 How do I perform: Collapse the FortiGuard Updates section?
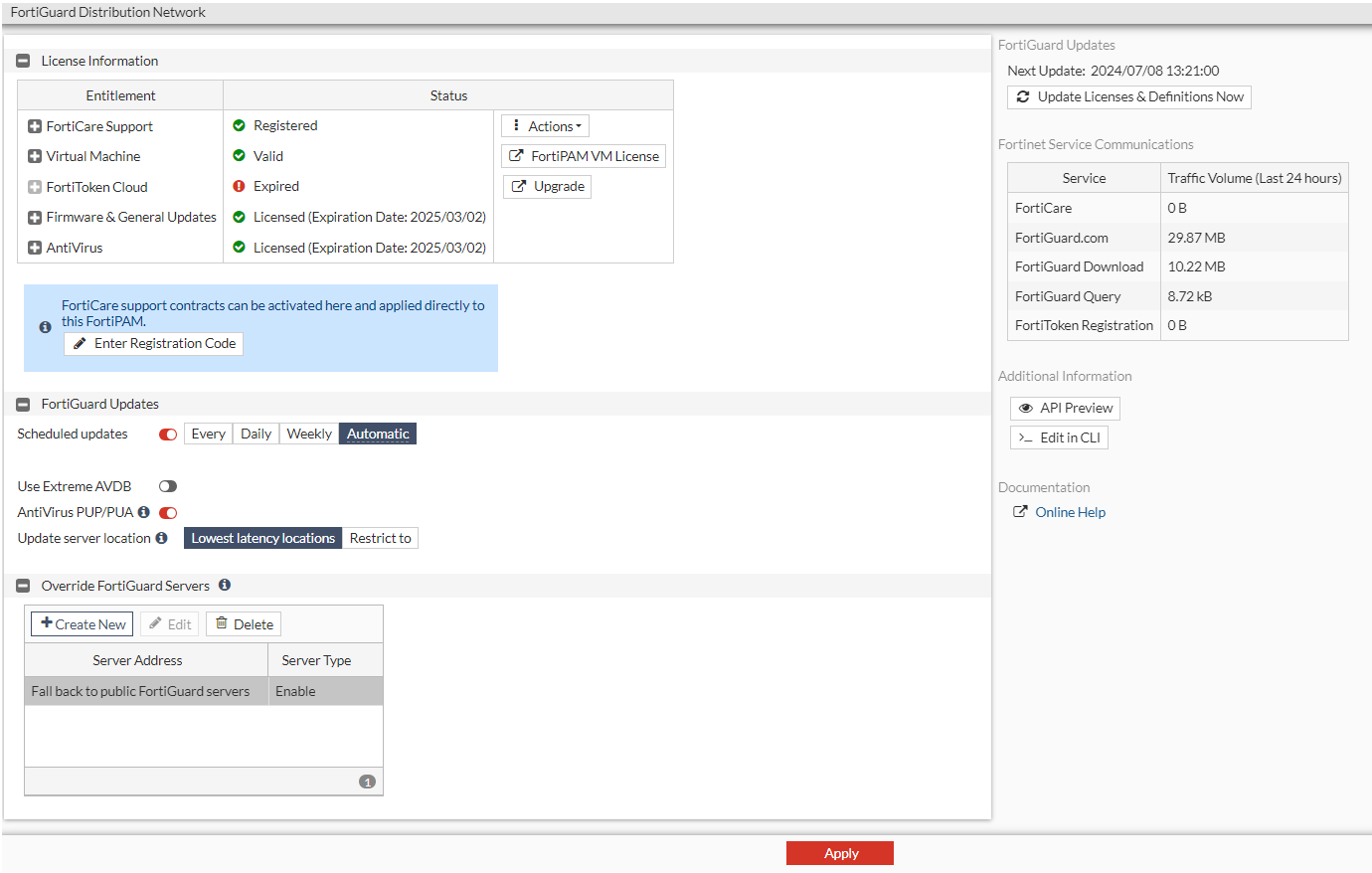tap(23, 404)
